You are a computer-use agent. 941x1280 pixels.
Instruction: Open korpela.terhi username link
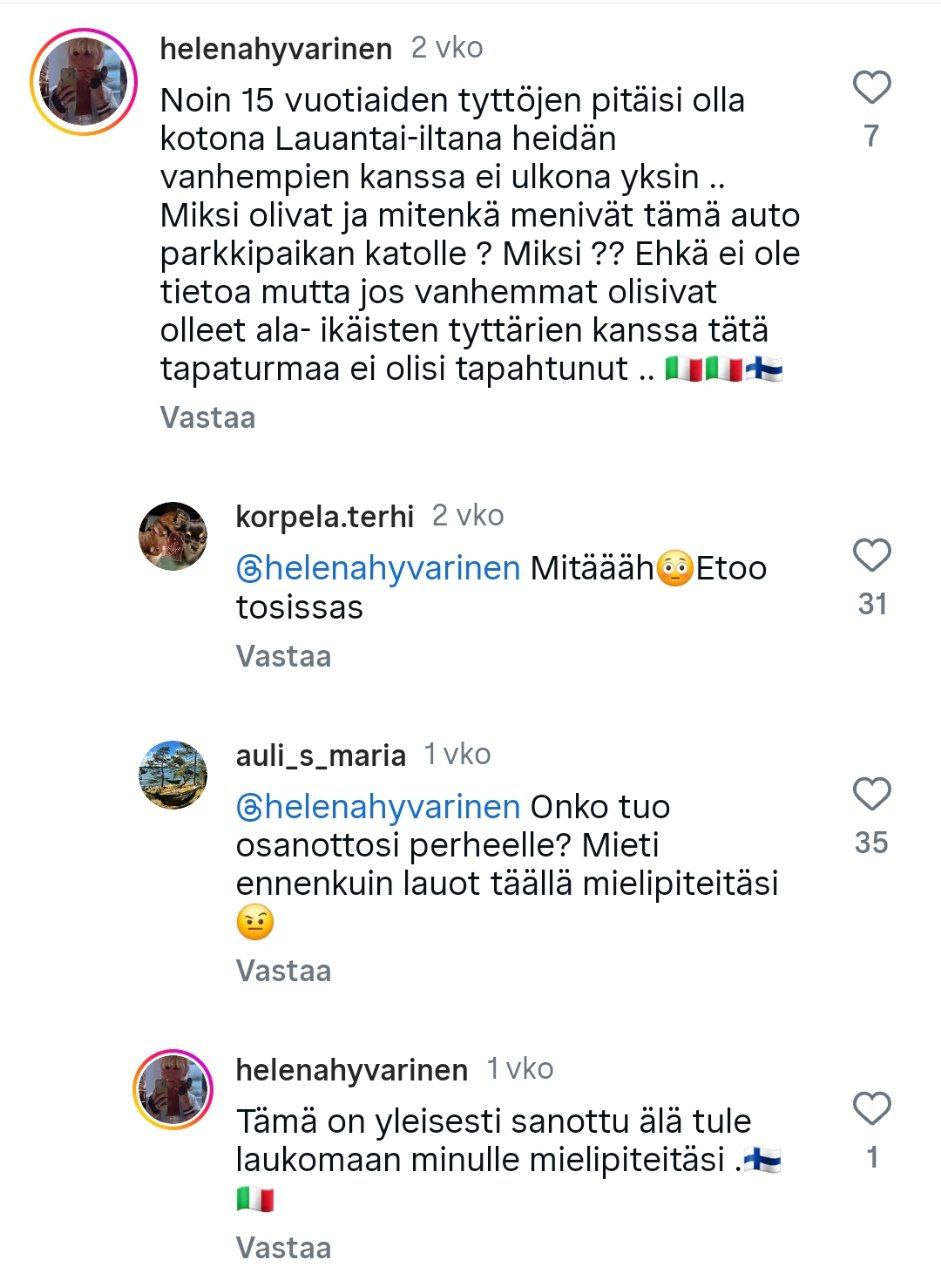(325, 516)
